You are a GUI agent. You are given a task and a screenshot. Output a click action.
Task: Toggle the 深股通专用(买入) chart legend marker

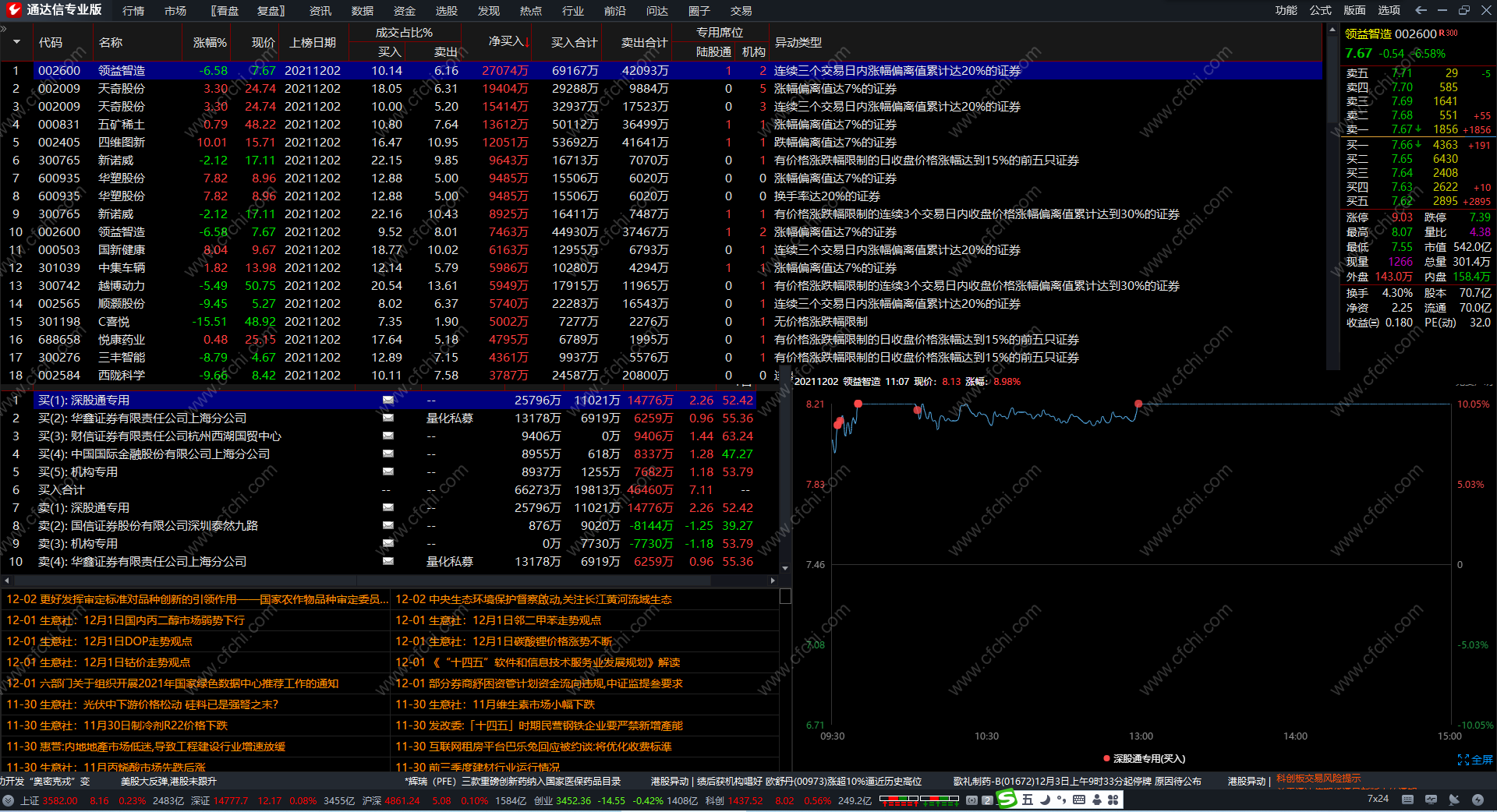point(1106,759)
